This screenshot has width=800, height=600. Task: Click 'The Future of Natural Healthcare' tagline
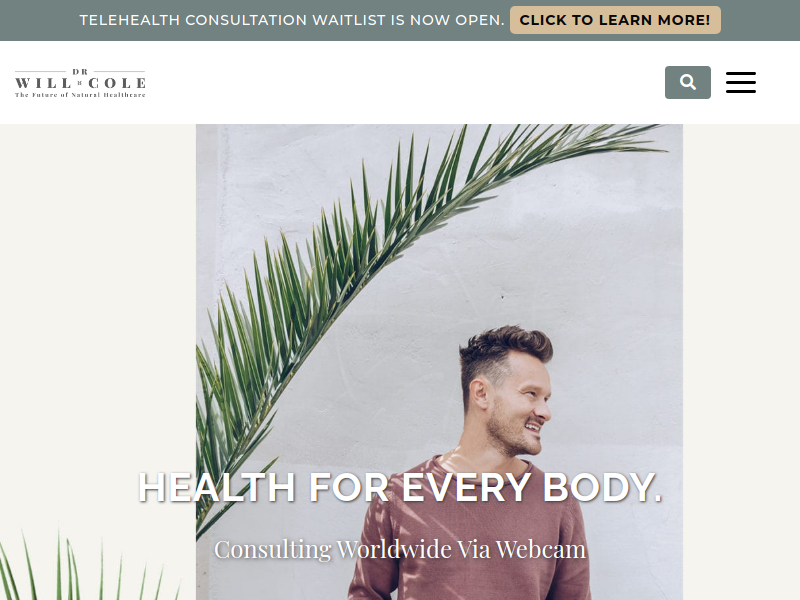click(x=80, y=95)
